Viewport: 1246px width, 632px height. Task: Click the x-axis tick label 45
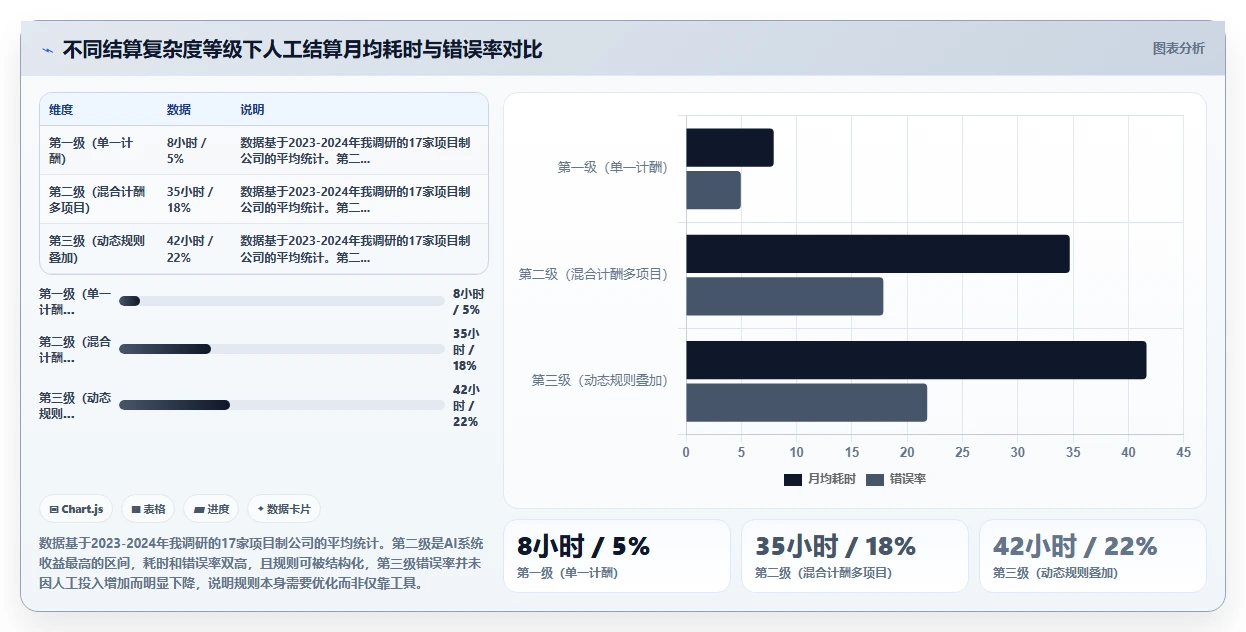pyautogui.click(x=1183, y=453)
